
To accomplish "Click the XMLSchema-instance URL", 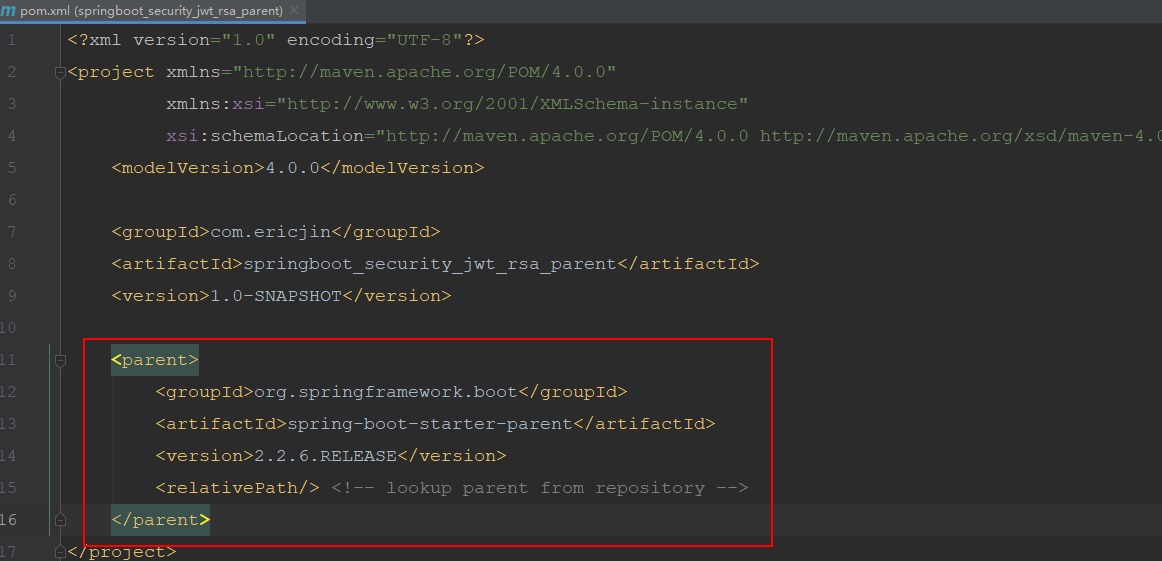I will pyautogui.click(x=512, y=104).
